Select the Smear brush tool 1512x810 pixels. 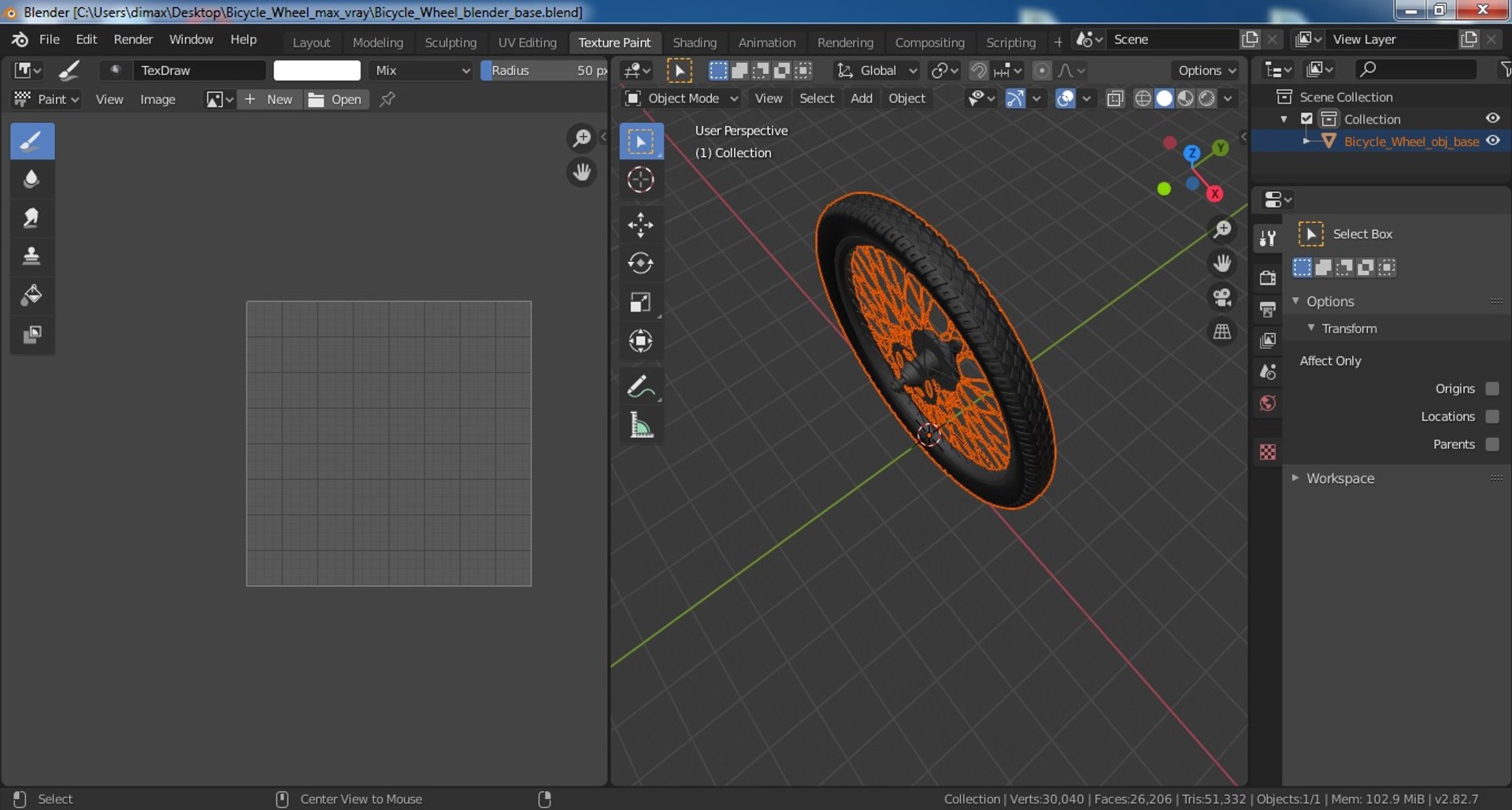pyautogui.click(x=31, y=218)
